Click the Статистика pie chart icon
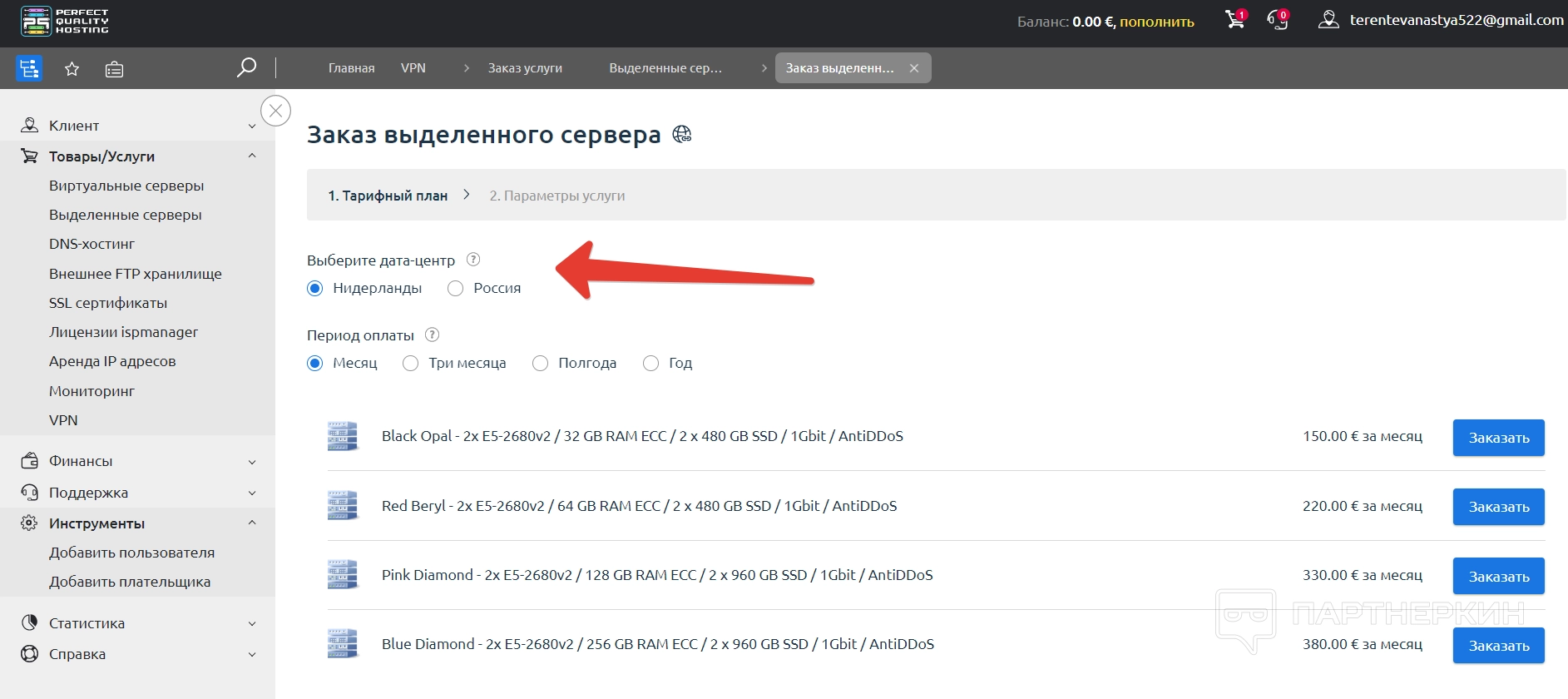The height and width of the screenshot is (699, 1568). [29, 623]
